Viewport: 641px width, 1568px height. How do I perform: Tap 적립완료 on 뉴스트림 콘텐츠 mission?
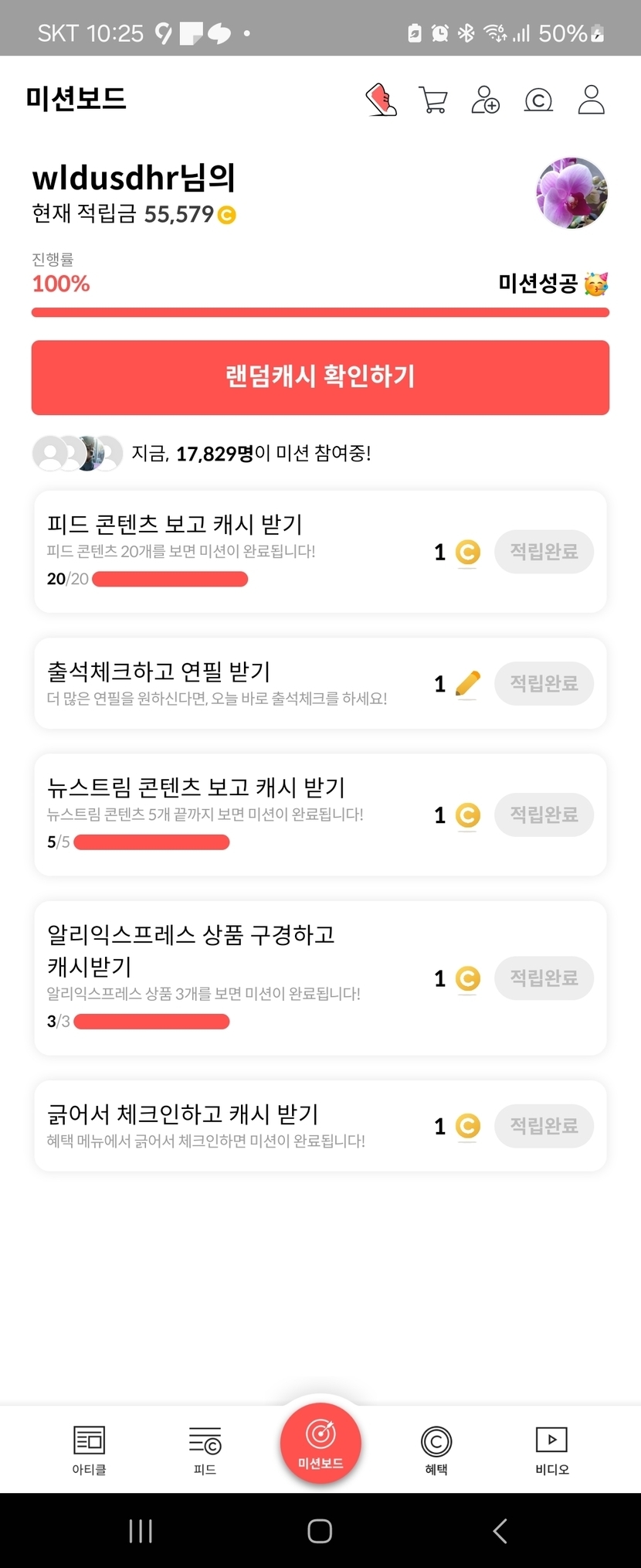(544, 815)
